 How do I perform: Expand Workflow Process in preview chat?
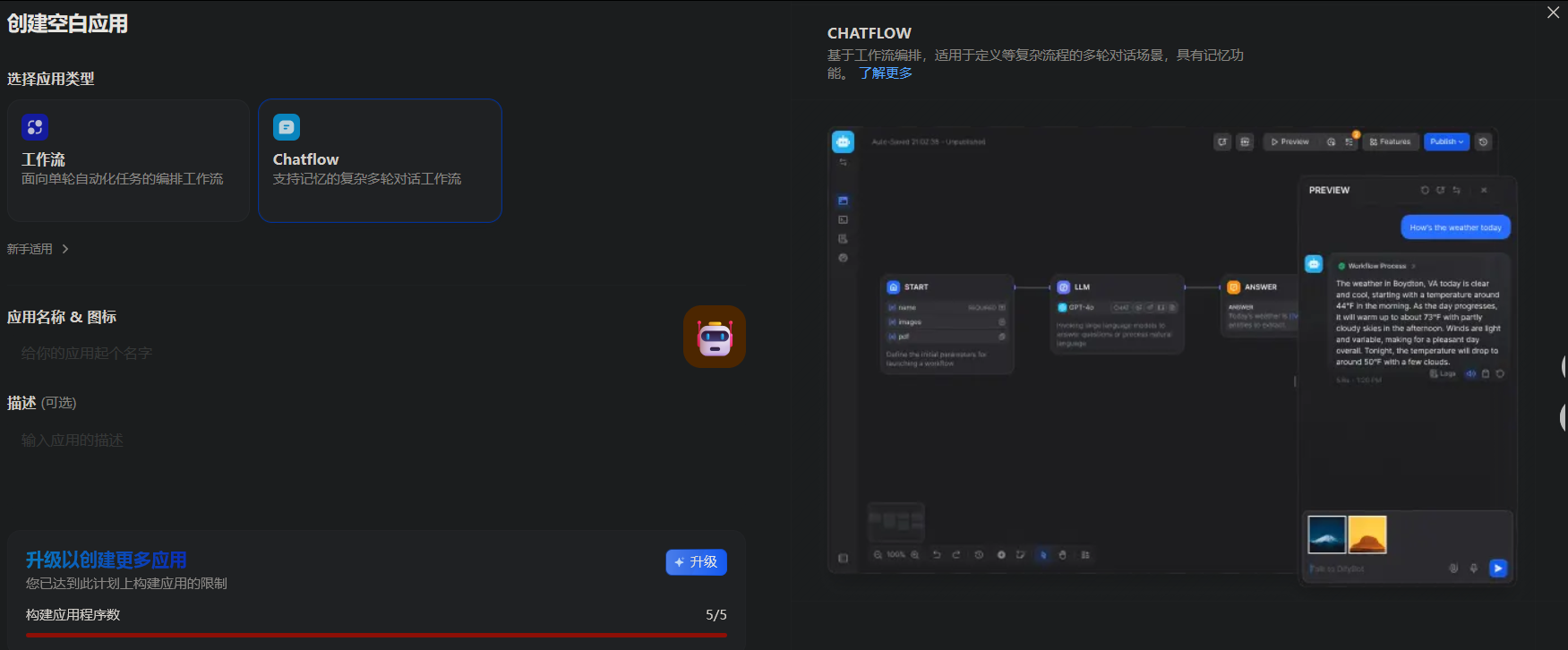pos(1377,266)
